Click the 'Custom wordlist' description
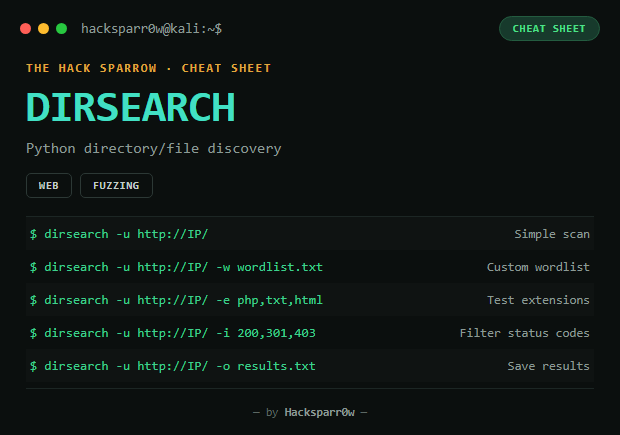Screen dimensions: 620x435 [538, 267]
